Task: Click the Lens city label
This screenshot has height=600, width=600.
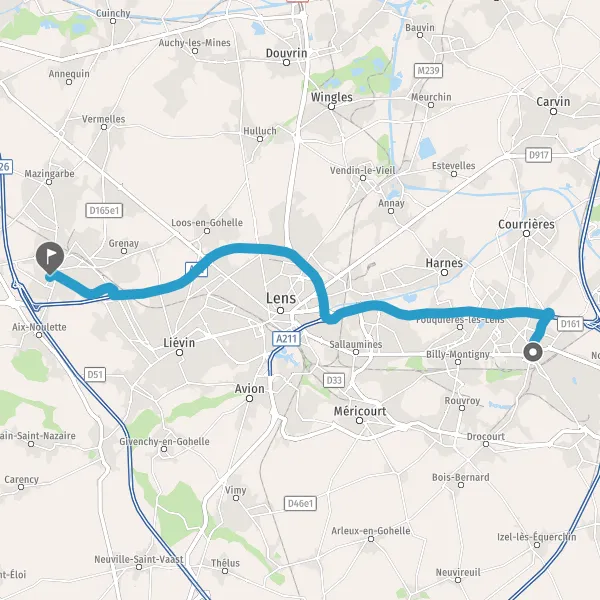Action: point(281,298)
